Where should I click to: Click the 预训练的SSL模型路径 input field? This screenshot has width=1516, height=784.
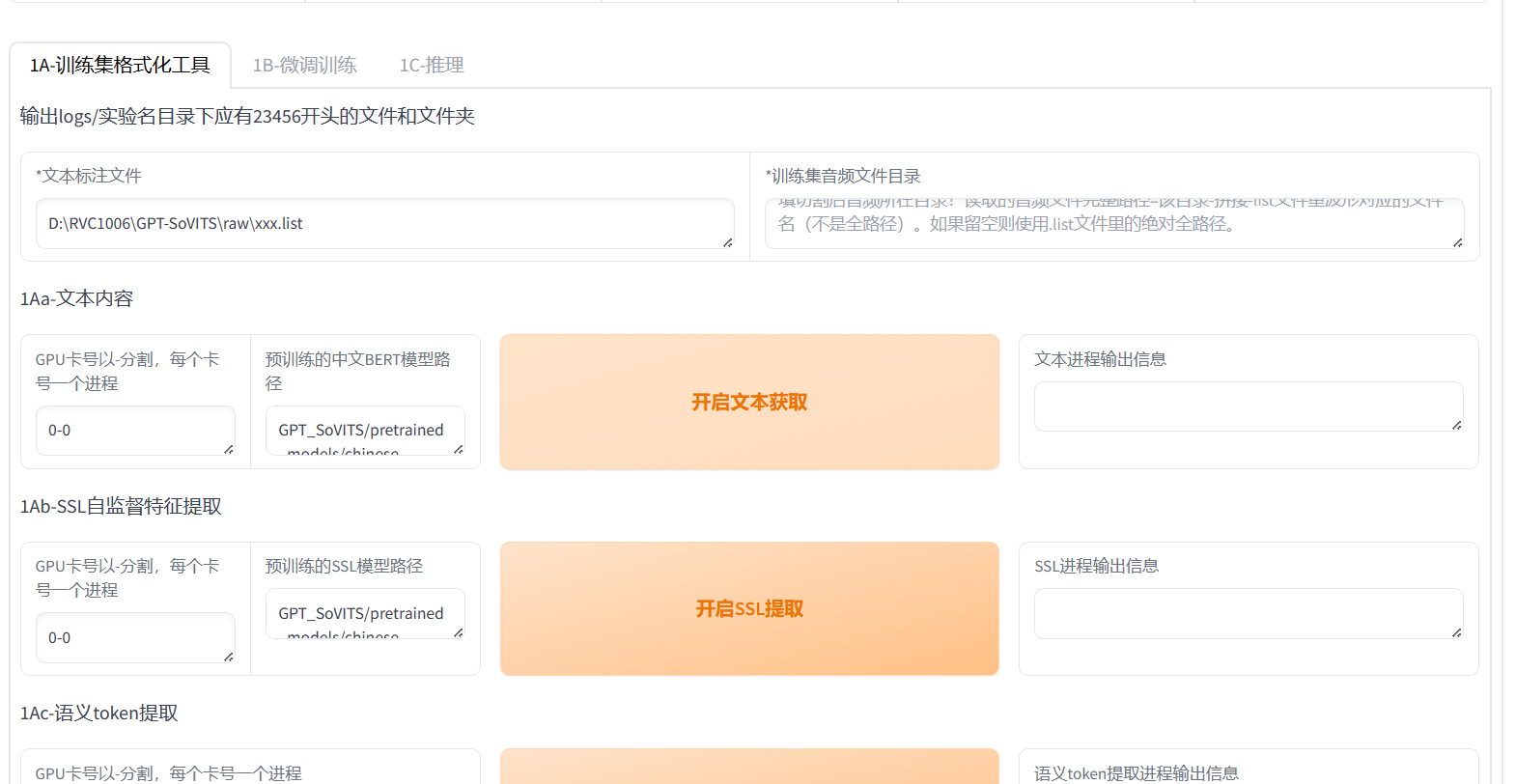(365, 613)
